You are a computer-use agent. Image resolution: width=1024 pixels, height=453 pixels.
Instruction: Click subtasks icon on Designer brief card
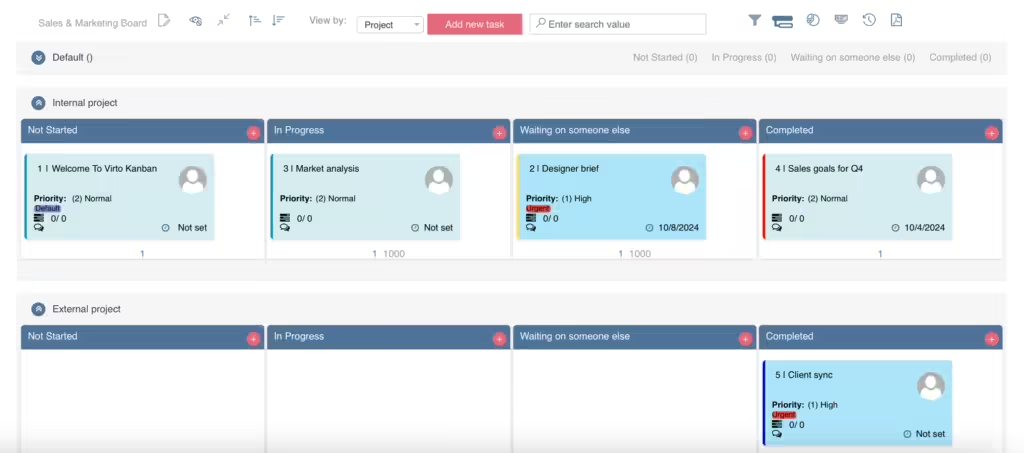(531, 218)
